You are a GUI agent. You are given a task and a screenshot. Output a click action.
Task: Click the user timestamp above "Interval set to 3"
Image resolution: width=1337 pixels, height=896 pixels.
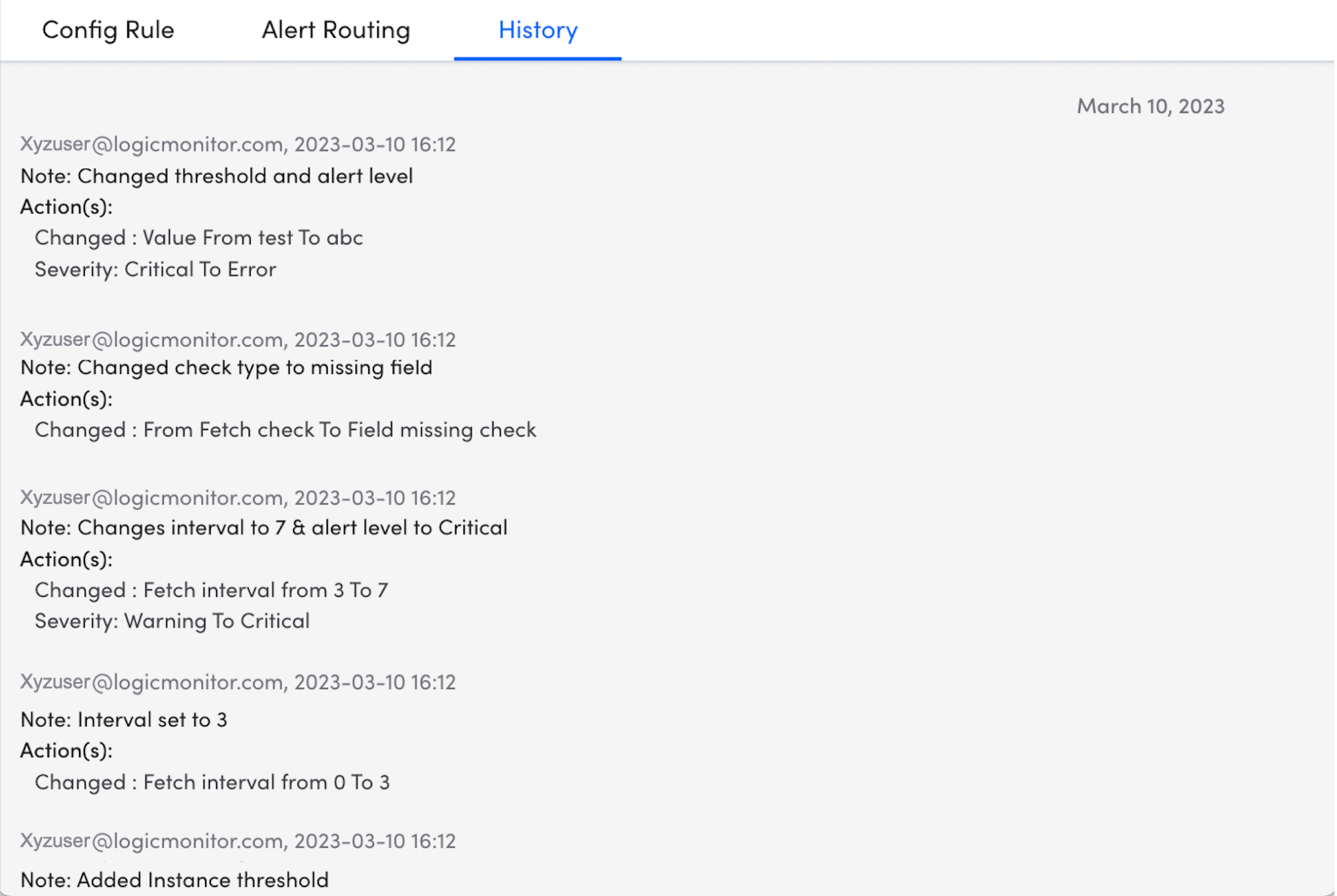pyautogui.click(x=238, y=681)
